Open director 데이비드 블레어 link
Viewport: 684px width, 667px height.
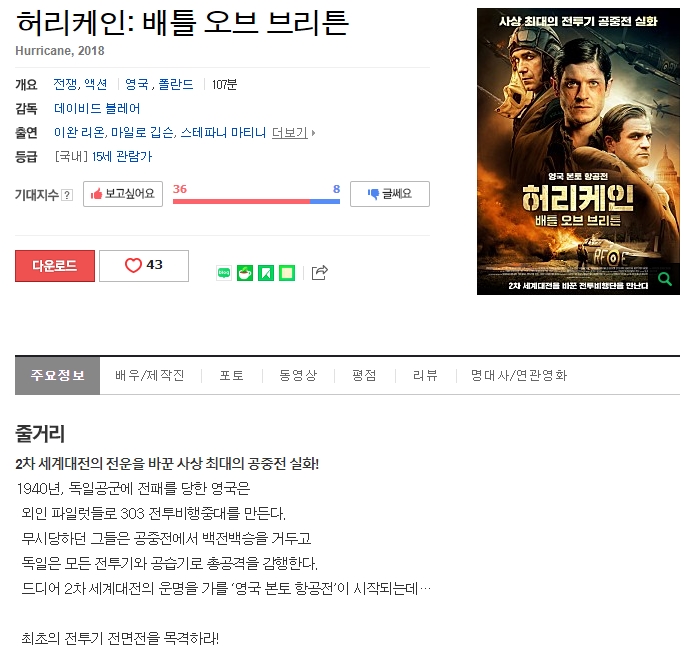[x=97, y=109]
